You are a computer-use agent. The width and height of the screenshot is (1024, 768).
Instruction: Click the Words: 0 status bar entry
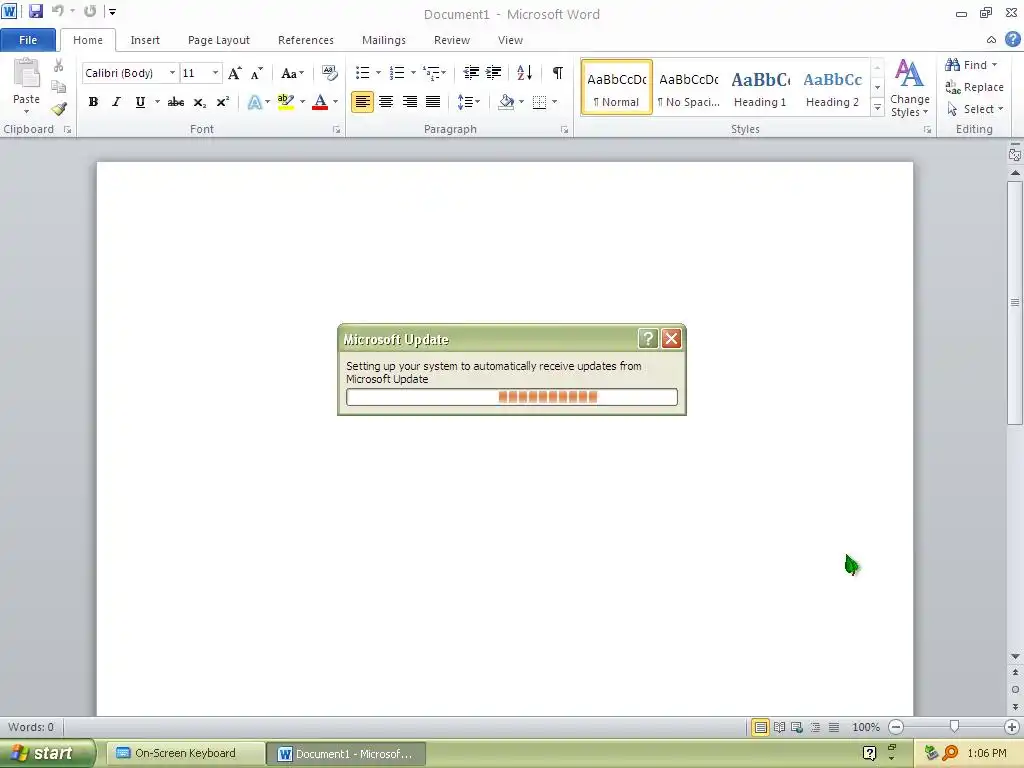(x=31, y=727)
